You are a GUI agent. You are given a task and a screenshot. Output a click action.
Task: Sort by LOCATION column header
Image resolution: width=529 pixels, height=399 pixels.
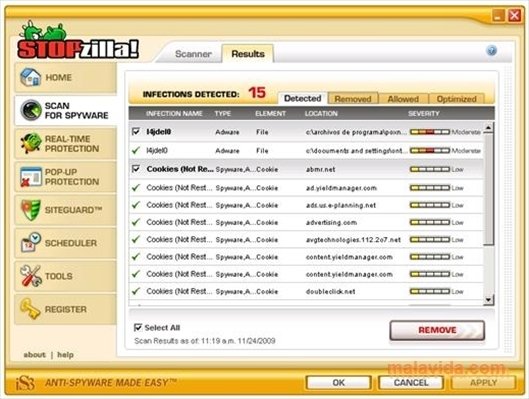point(321,113)
